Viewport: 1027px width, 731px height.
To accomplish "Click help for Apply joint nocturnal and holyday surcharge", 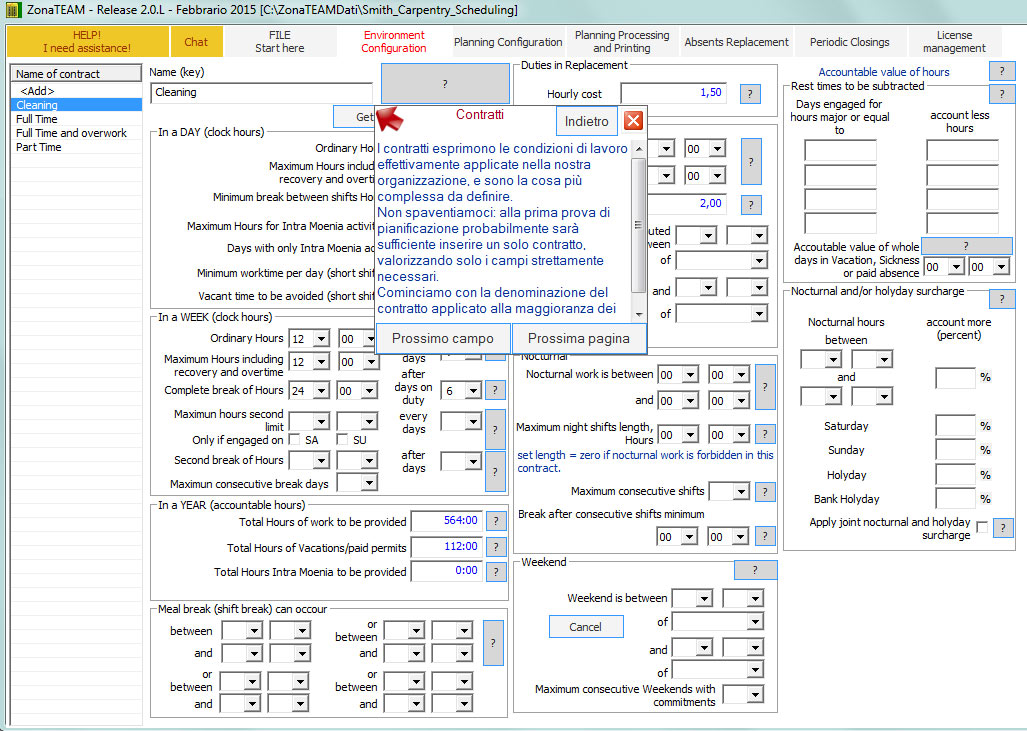I will point(1003,527).
